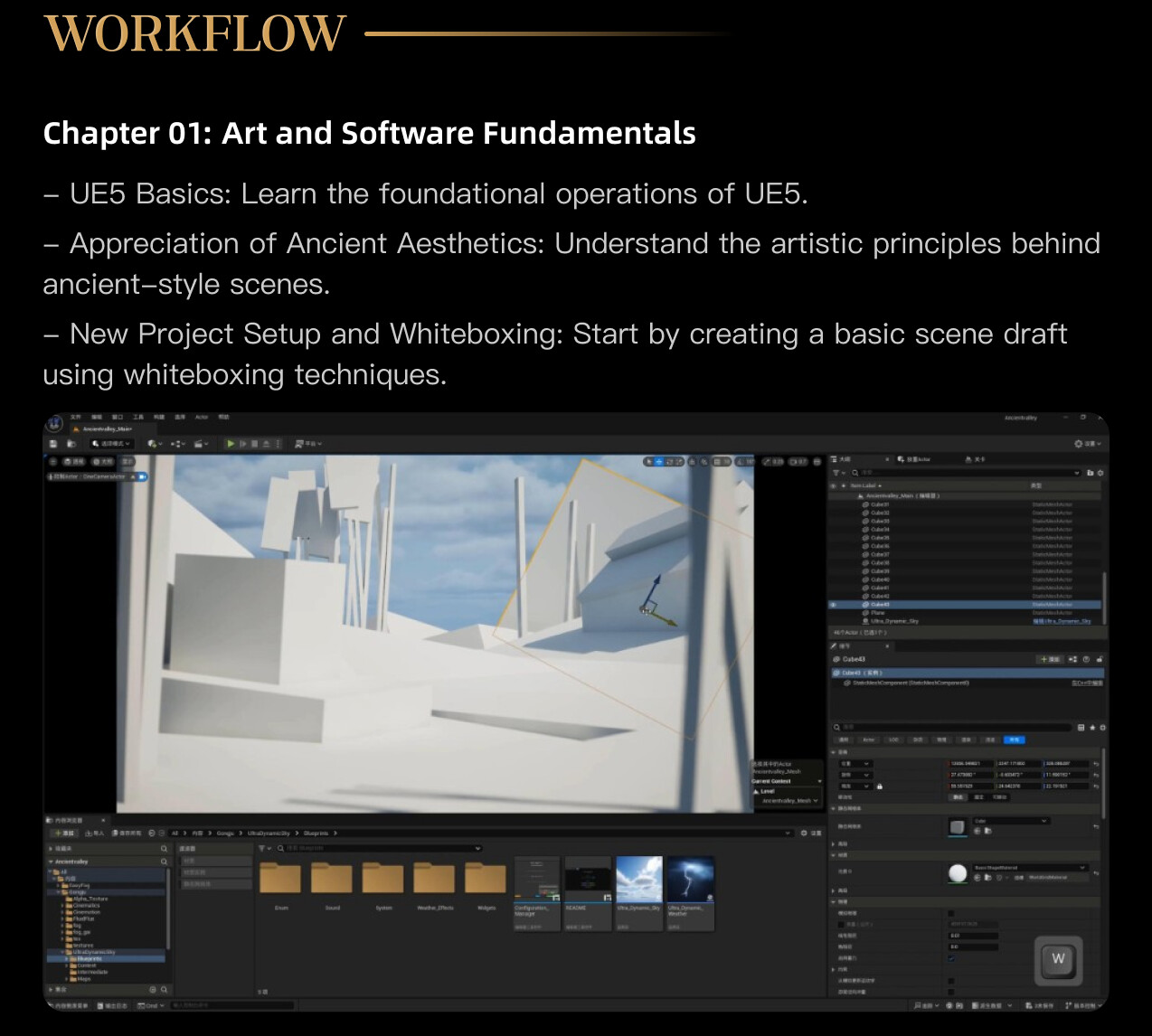Click the Cinematics clapperboard toolbar icon
The height and width of the screenshot is (1036, 1152).
tap(201, 444)
